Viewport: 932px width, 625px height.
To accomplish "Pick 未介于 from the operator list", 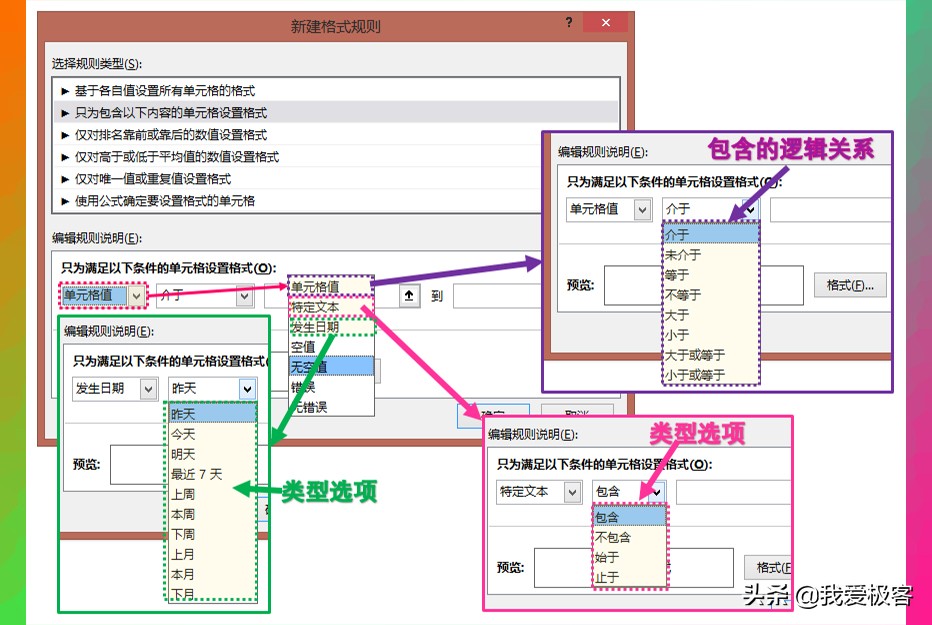I will tap(711, 255).
